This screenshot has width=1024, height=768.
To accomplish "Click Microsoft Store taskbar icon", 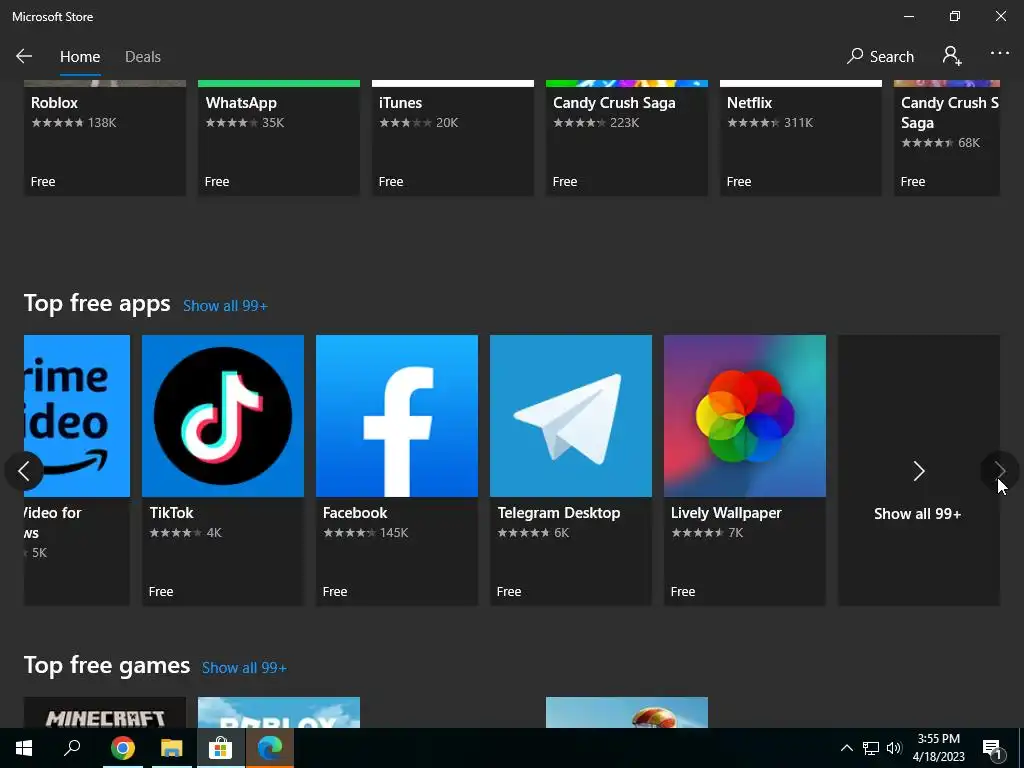I will (x=221, y=748).
